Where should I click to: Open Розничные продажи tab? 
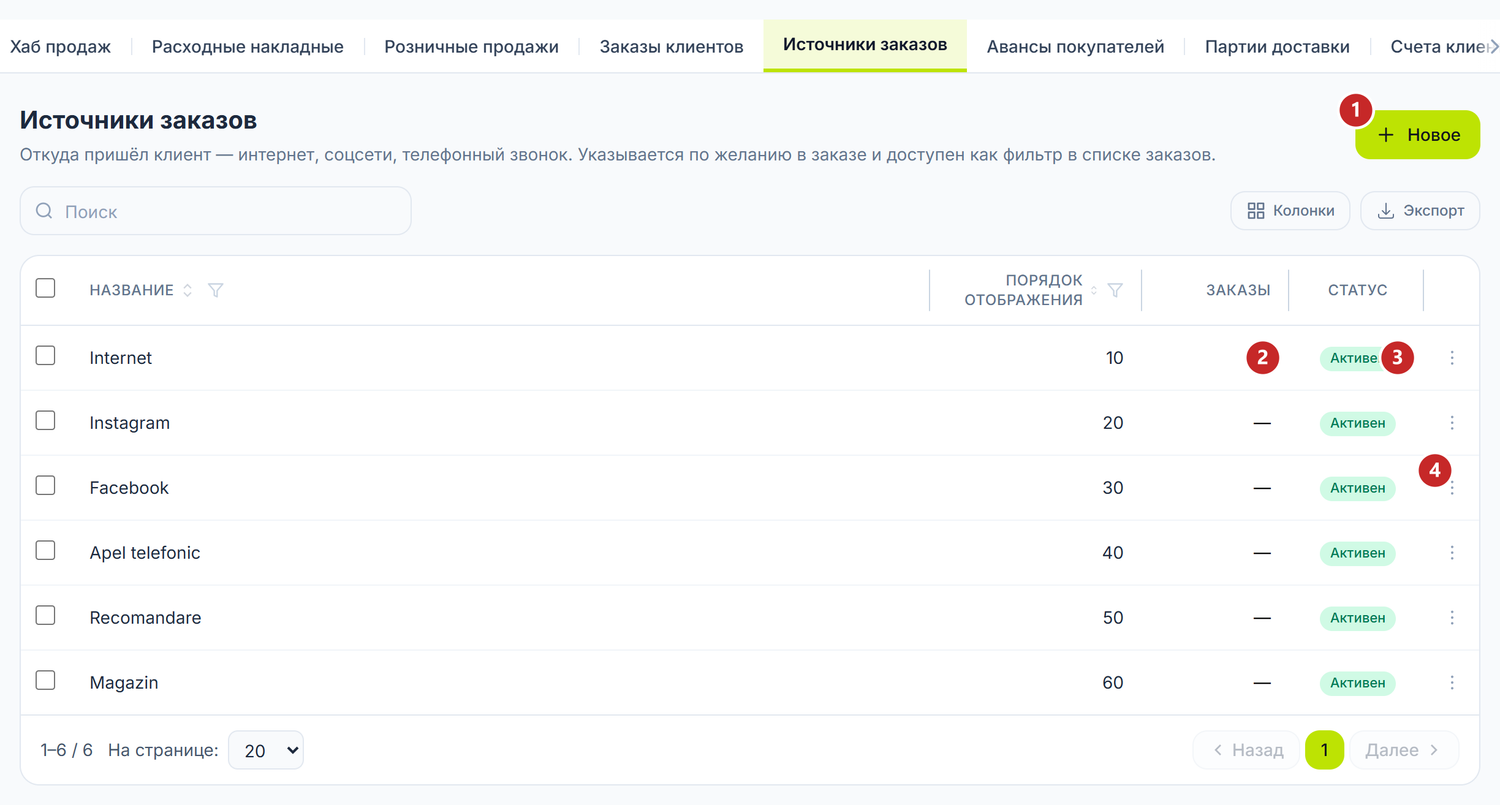471,47
